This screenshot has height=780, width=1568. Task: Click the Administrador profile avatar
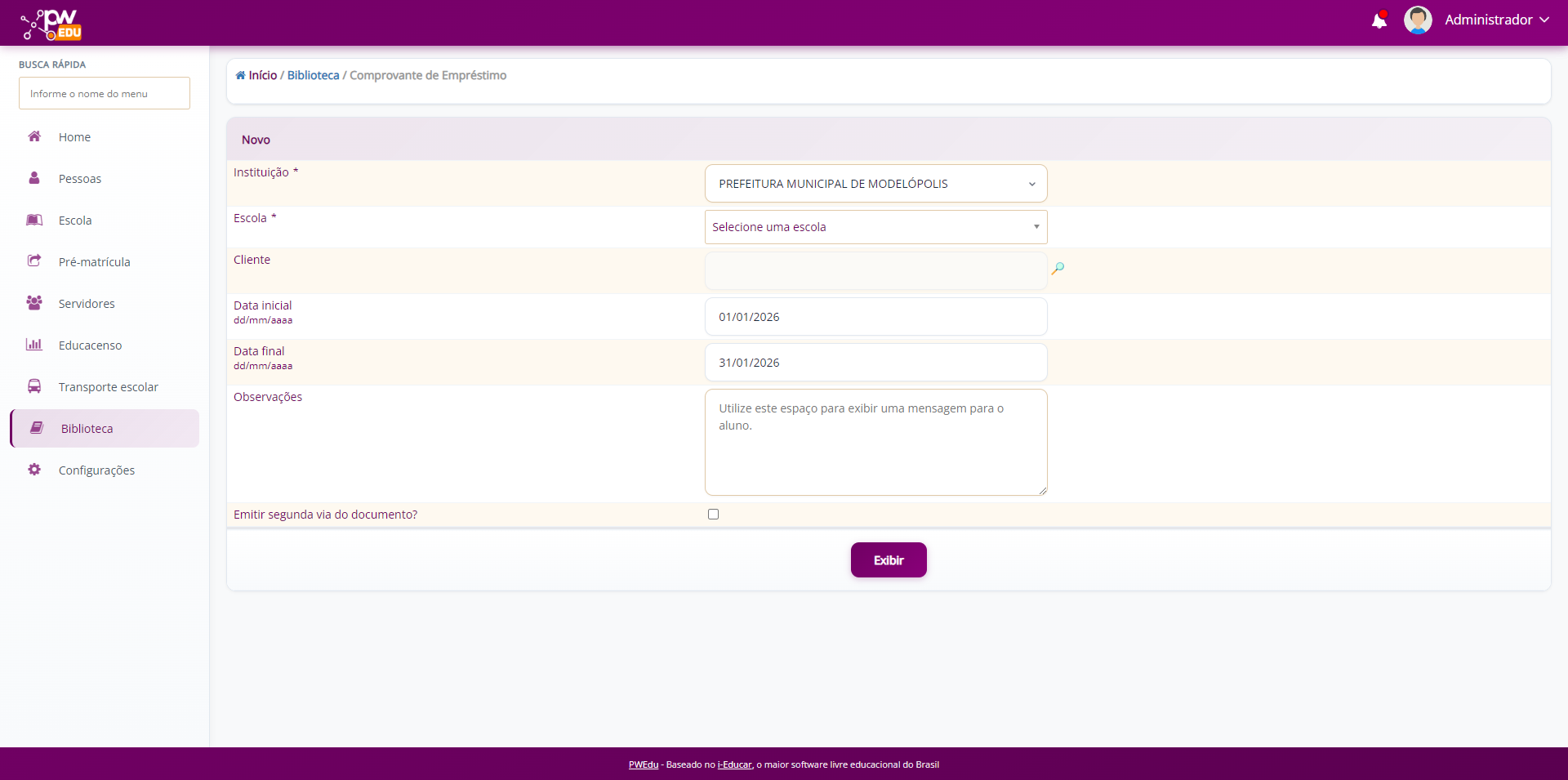click(x=1417, y=20)
